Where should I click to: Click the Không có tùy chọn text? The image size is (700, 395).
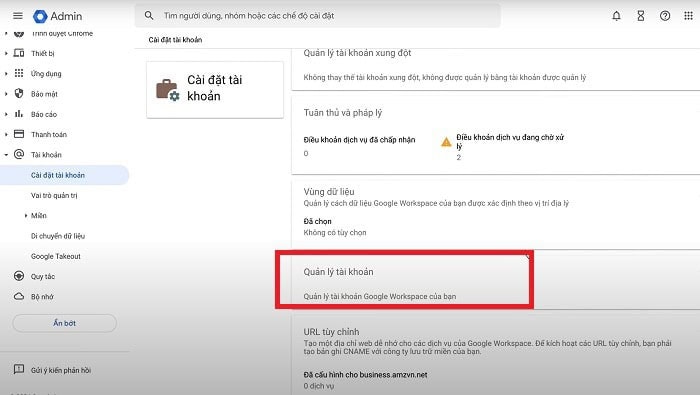[x=335, y=233]
